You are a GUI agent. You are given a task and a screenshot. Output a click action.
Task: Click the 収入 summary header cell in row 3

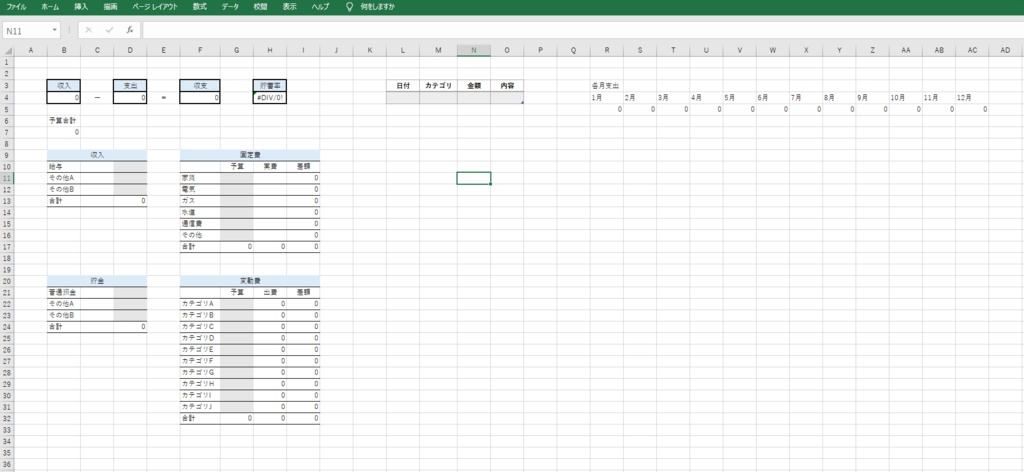pos(64,86)
